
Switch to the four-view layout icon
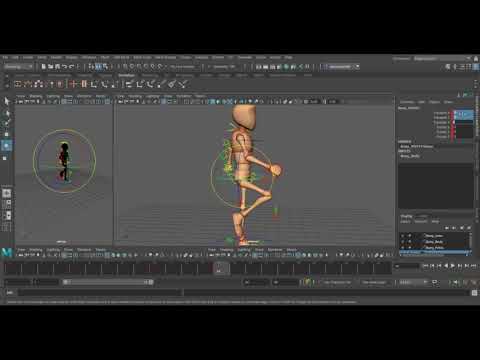pos(7,204)
